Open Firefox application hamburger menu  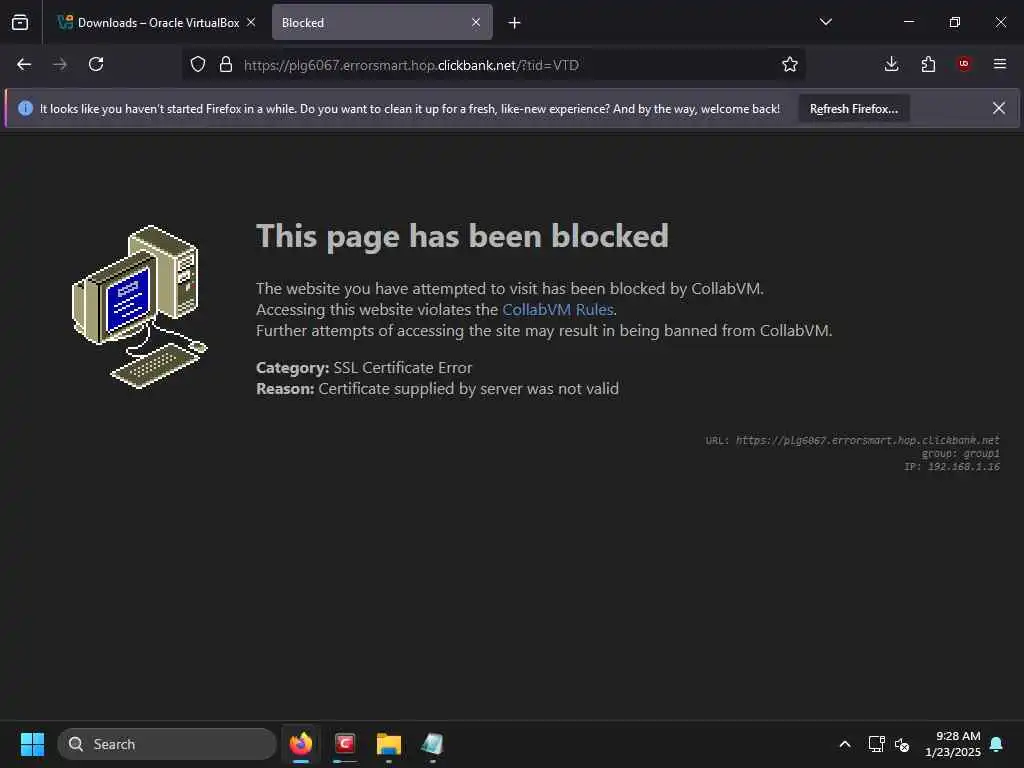point(1000,64)
